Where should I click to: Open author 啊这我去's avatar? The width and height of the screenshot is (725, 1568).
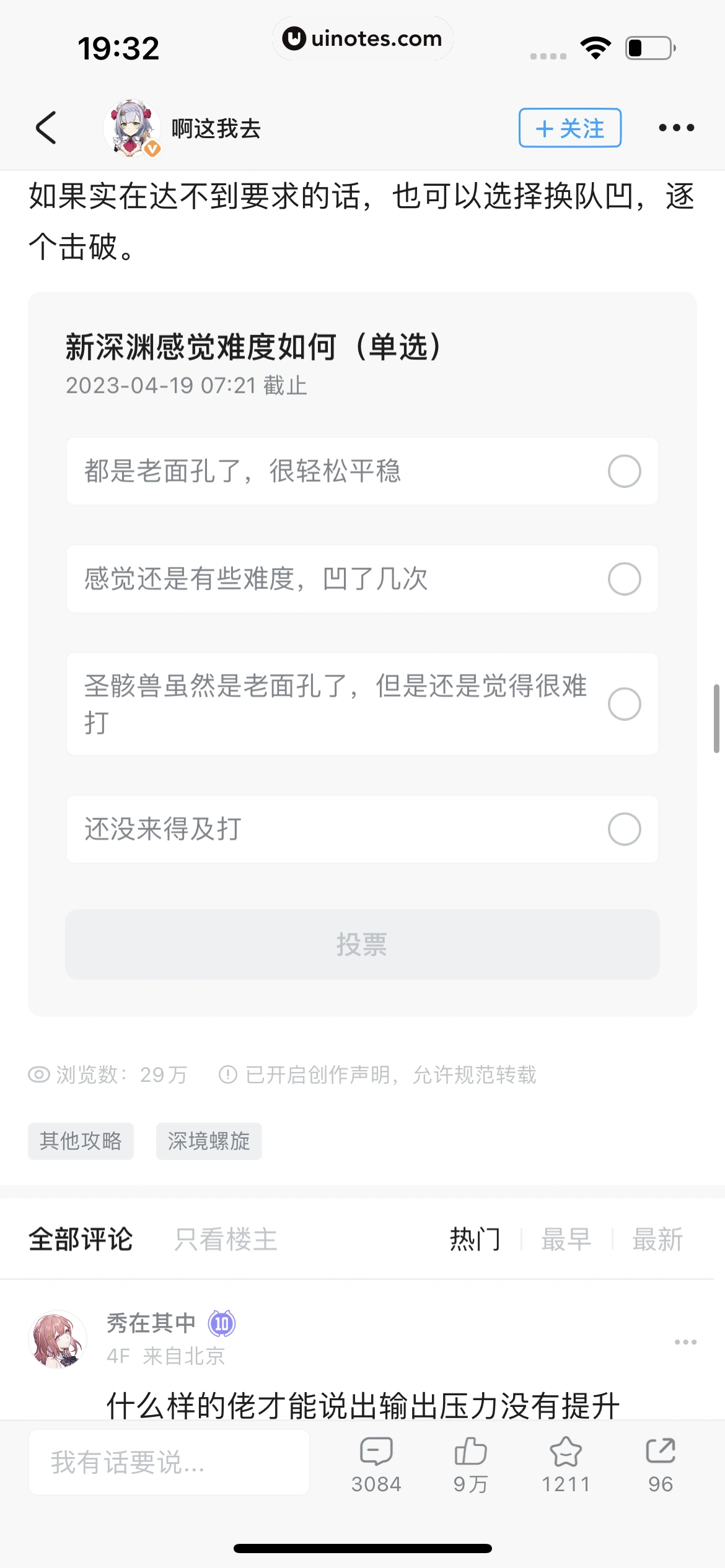click(131, 128)
